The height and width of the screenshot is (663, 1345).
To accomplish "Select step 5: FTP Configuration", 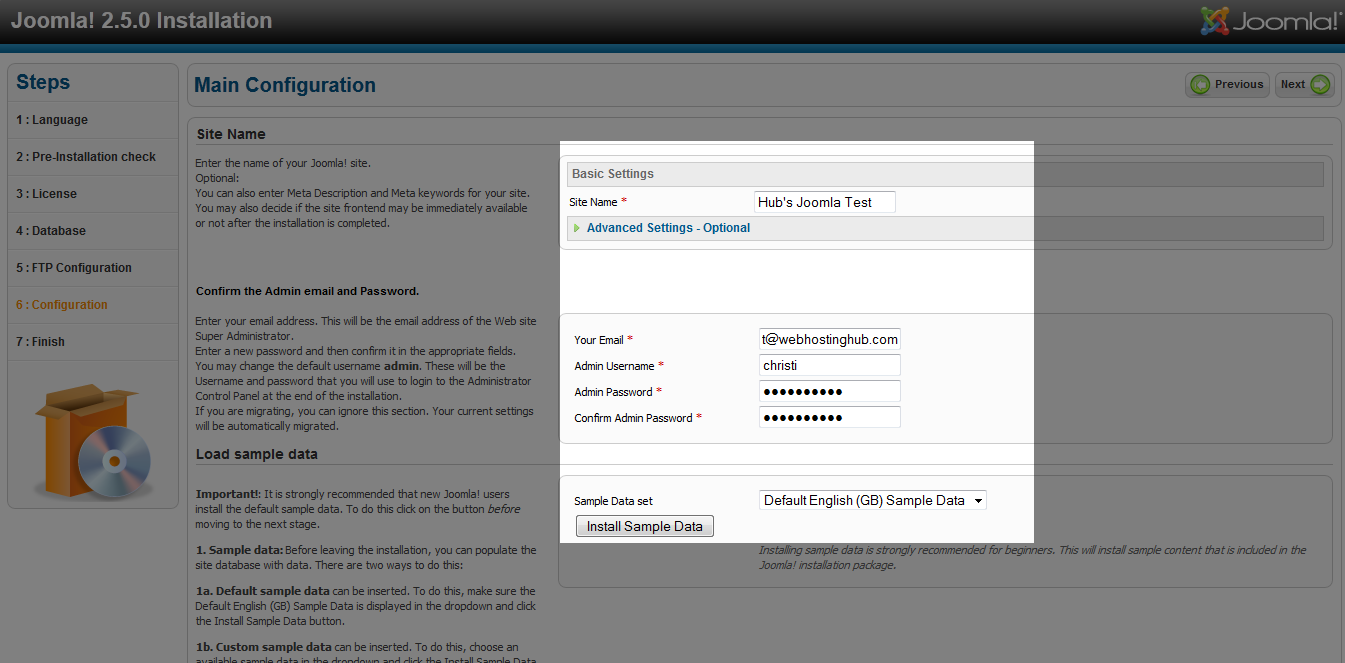I will (x=74, y=268).
